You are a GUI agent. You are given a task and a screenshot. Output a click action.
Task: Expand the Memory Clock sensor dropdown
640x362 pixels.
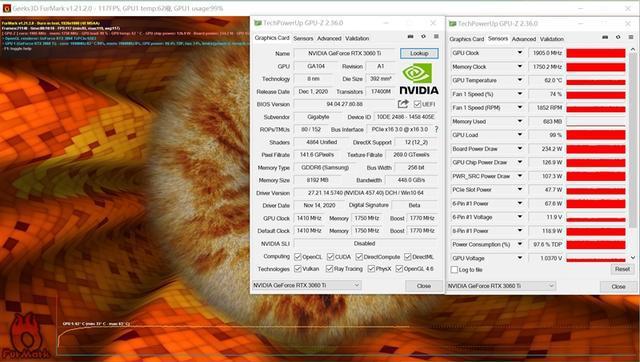520,67
